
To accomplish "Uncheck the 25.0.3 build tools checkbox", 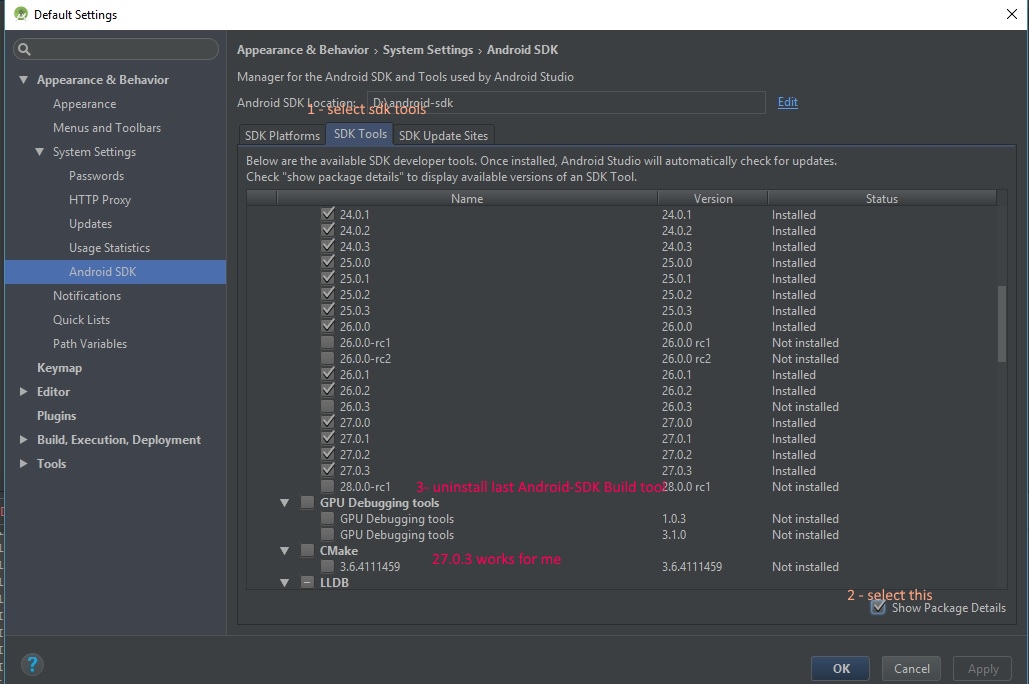I will coord(327,310).
